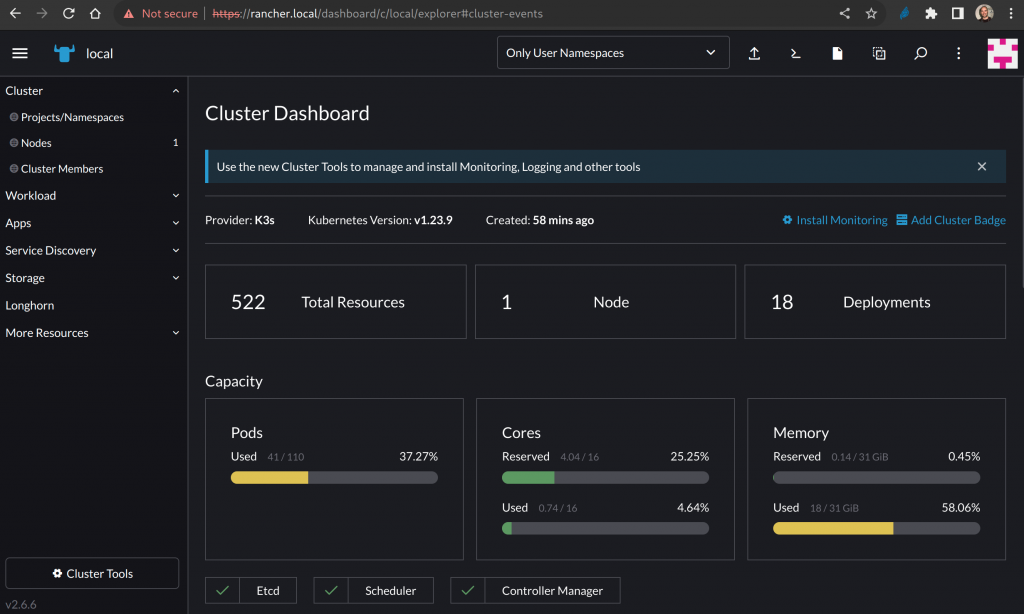The image size is (1024, 614).
Task: Open the user avatar menu
Action: pos(1002,53)
